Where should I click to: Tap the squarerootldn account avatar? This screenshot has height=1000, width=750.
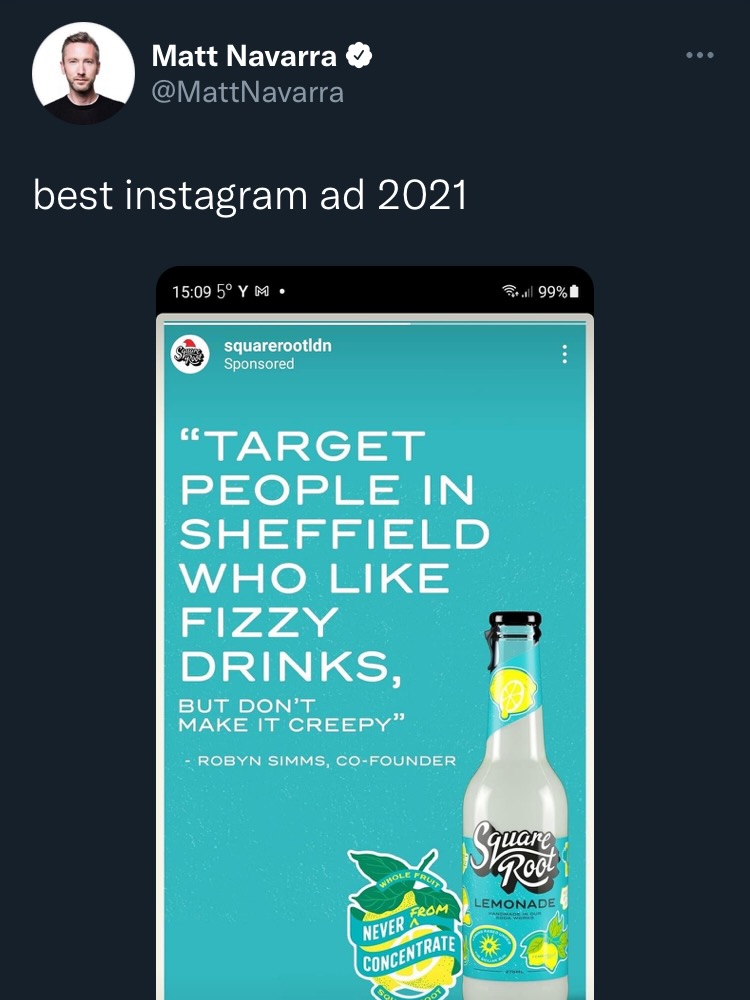tap(190, 354)
